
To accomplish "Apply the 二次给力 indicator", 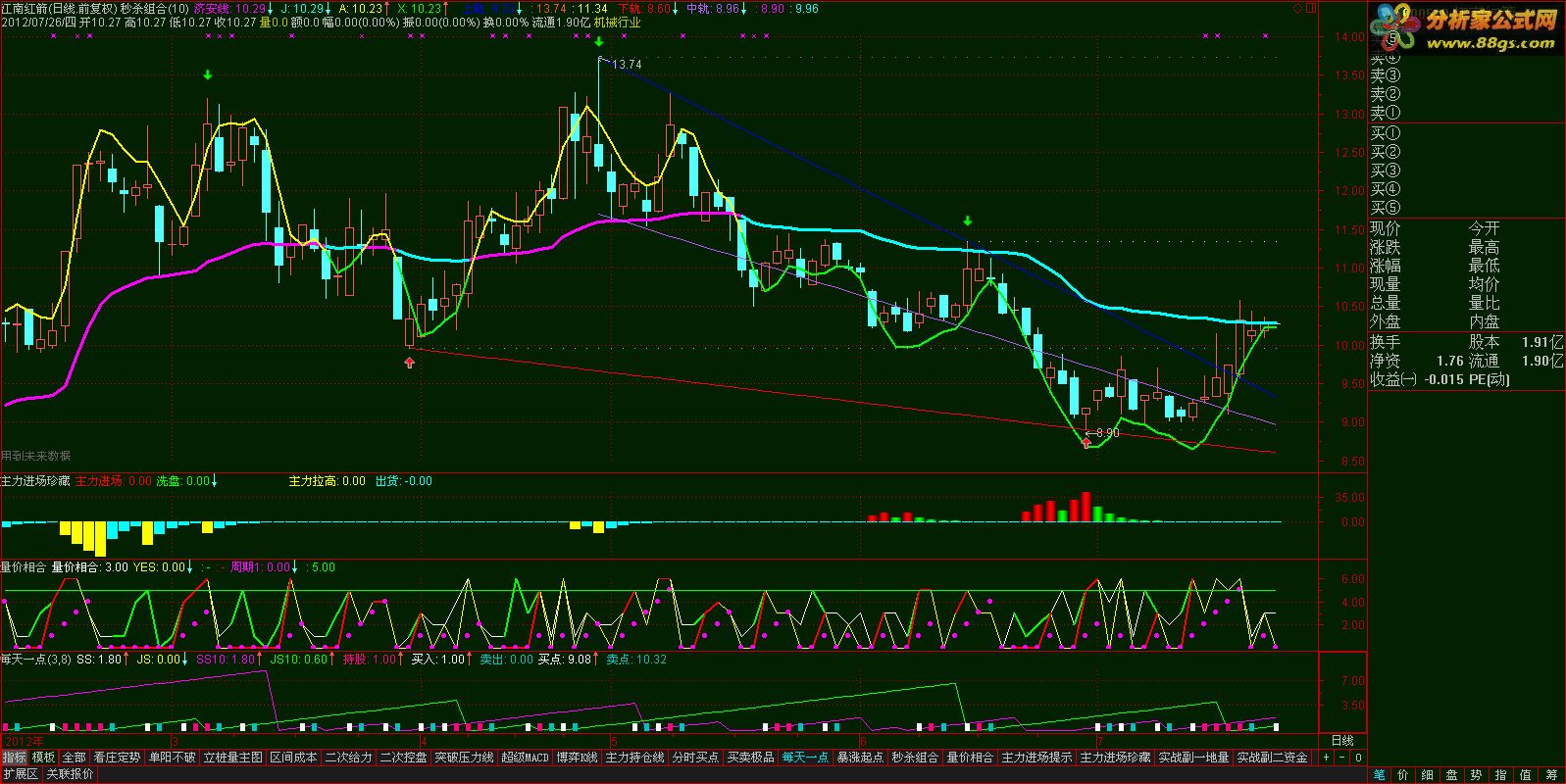I will pyautogui.click(x=348, y=758).
